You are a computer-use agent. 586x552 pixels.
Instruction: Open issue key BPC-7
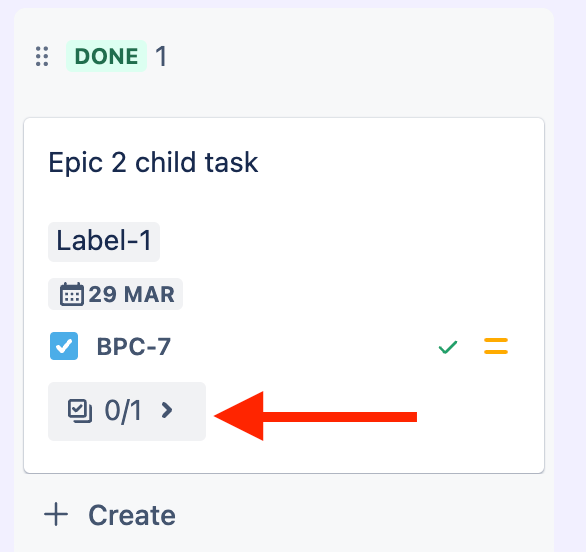pyautogui.click(x=134, y=346)
